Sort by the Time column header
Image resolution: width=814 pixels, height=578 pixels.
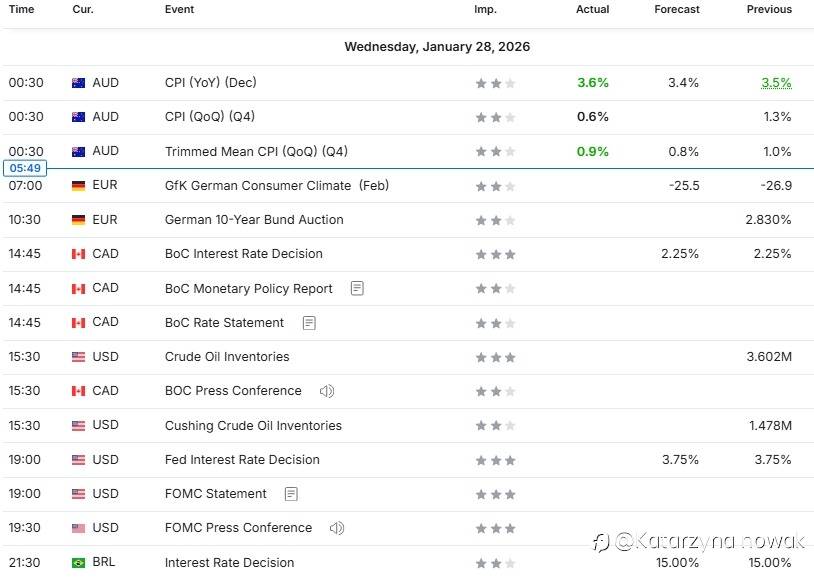point(21,10)
